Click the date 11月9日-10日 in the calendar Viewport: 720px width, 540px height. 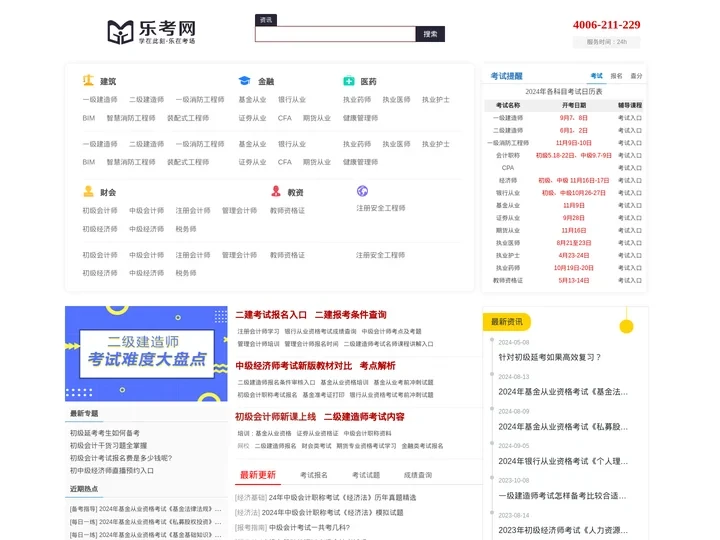coord(574,143)
